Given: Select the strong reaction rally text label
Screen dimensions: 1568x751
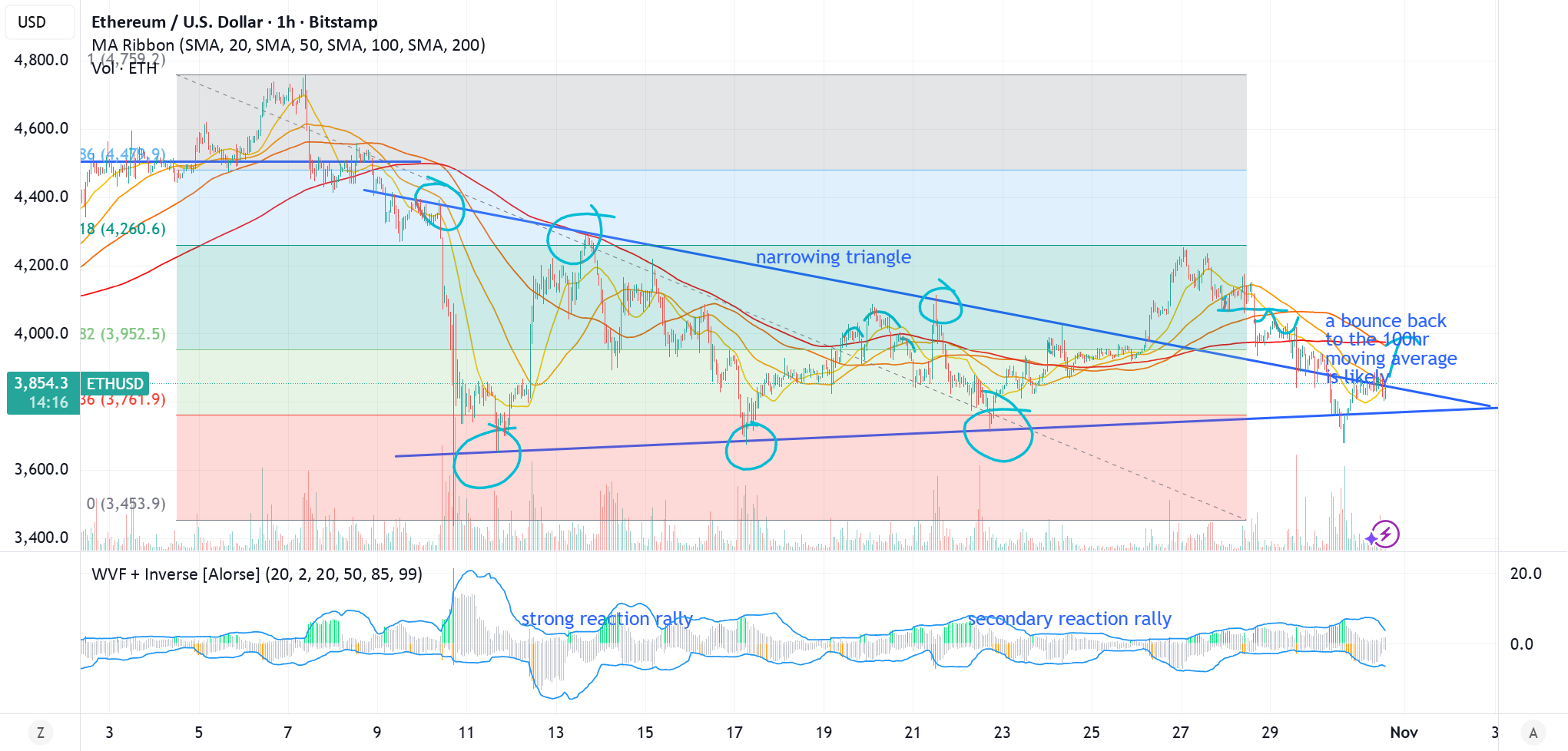Looking at the screenshot, I should coord(607,619).
